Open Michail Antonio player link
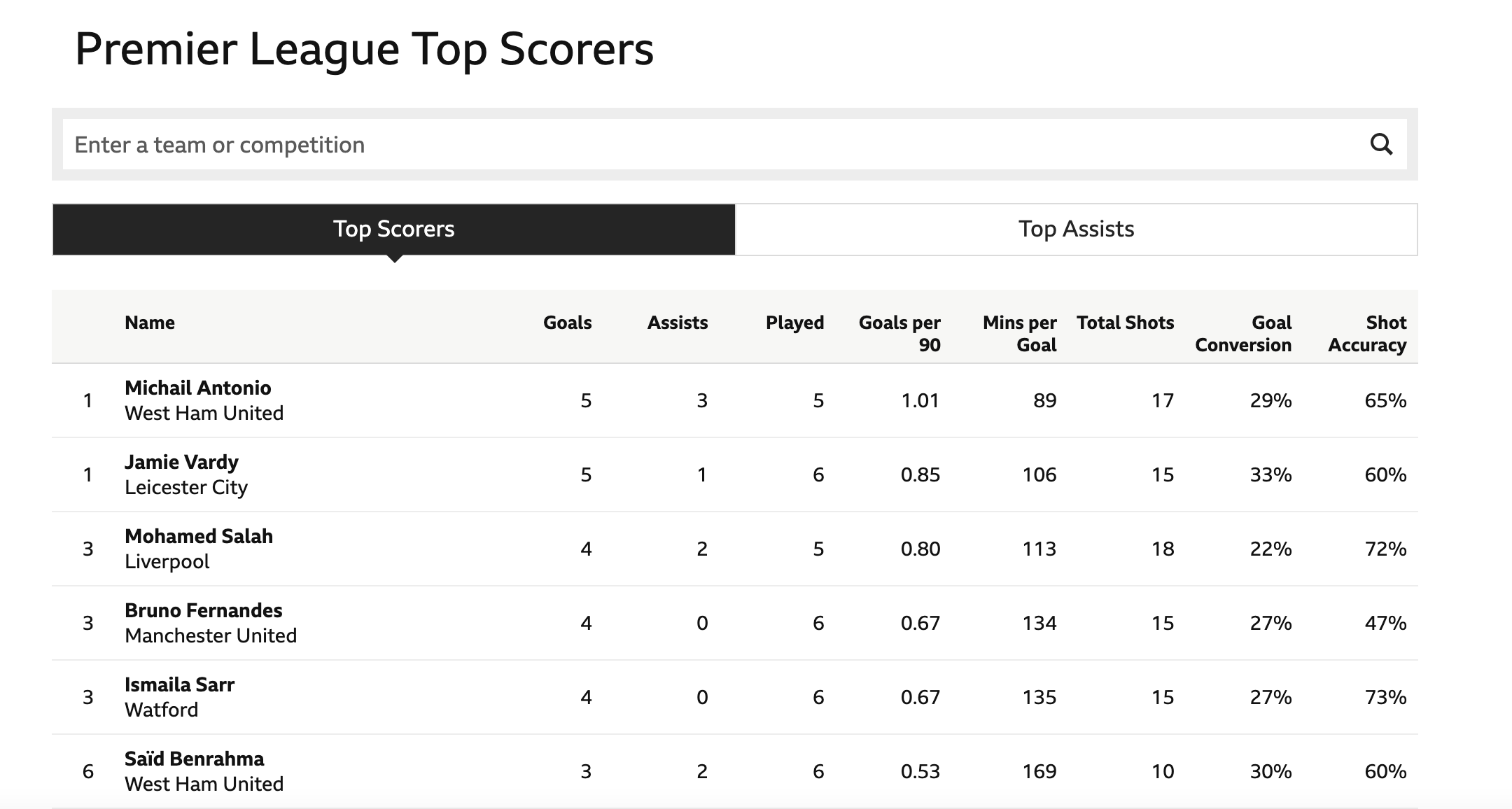This screenshot has width=1512, height=809. (x=198, y=388)
